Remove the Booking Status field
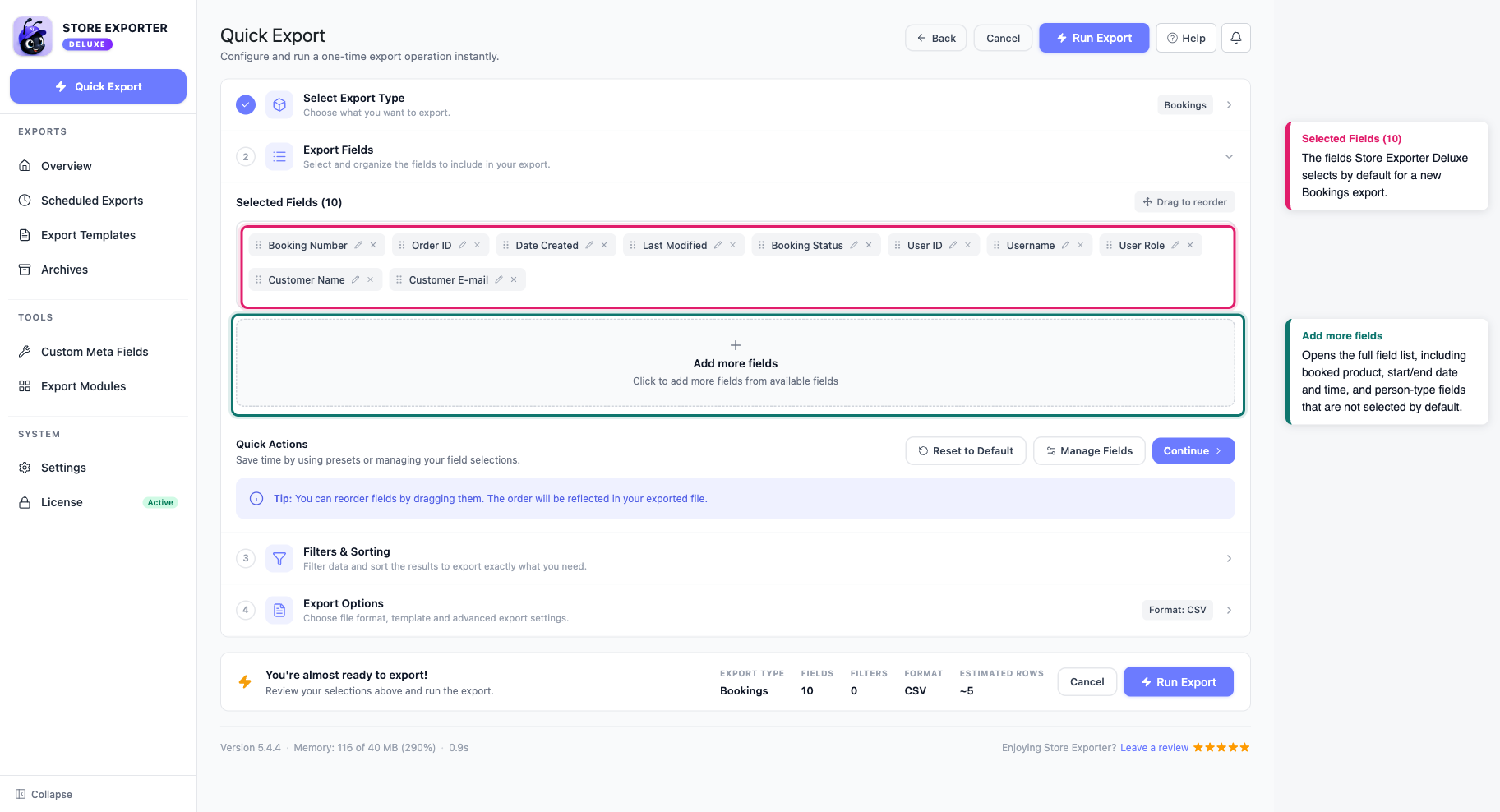 (869, 245)
